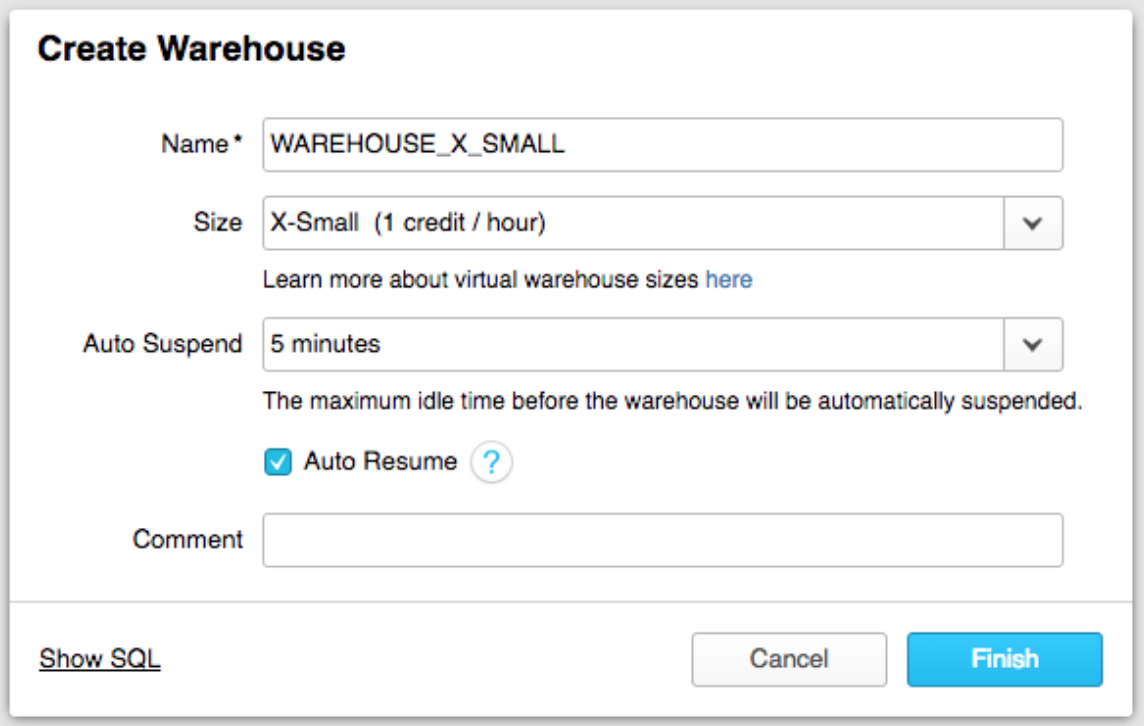Click the 5 minutes Auto Suspend selection box
Image resolution: width=1144 pixels, height=726 pixels.
[632, 344]
